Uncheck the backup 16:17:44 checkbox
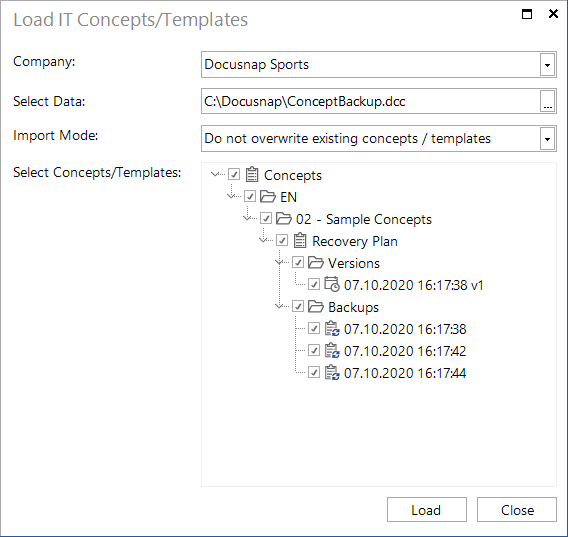The width and height of the screenshot is (568, 537). (x=314, y=372)
